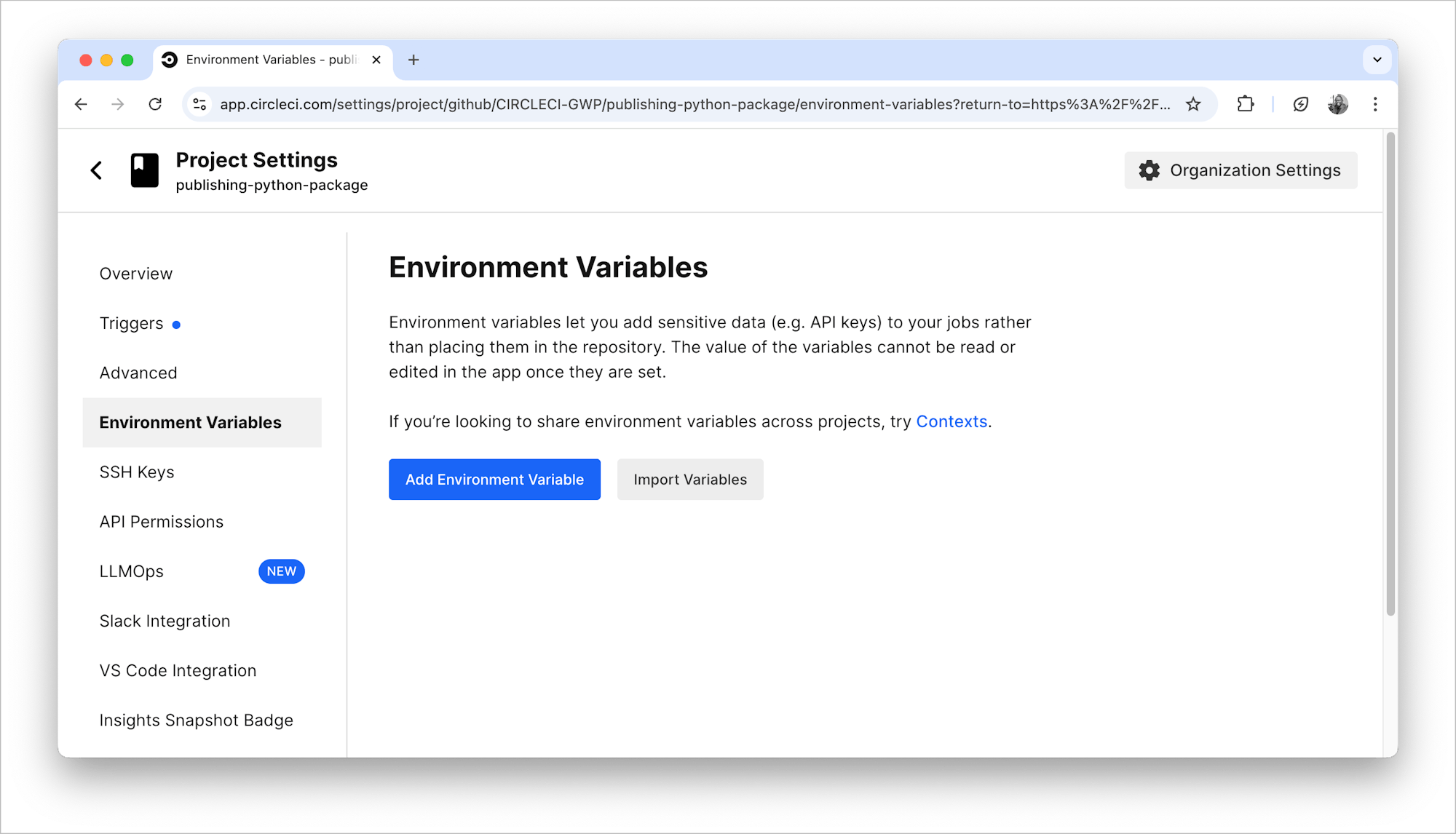Click the back chevron beside Project Settings

[96, 170]
